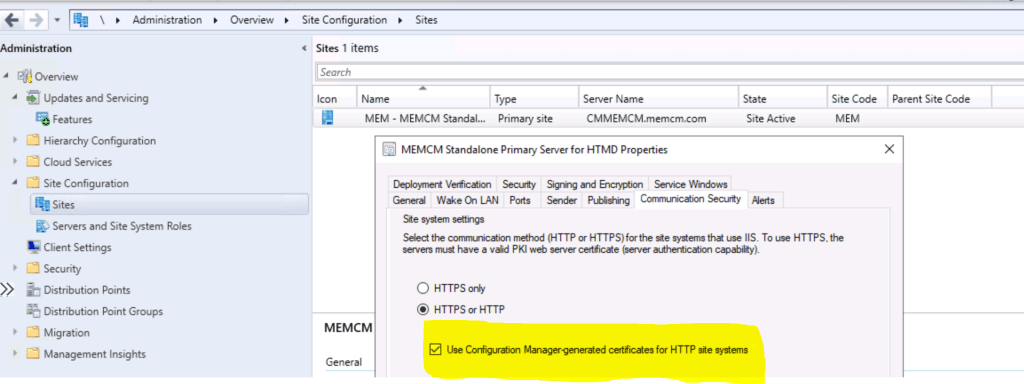
Task: Collapse the Administration navigation pane
Action: (304, 49)
